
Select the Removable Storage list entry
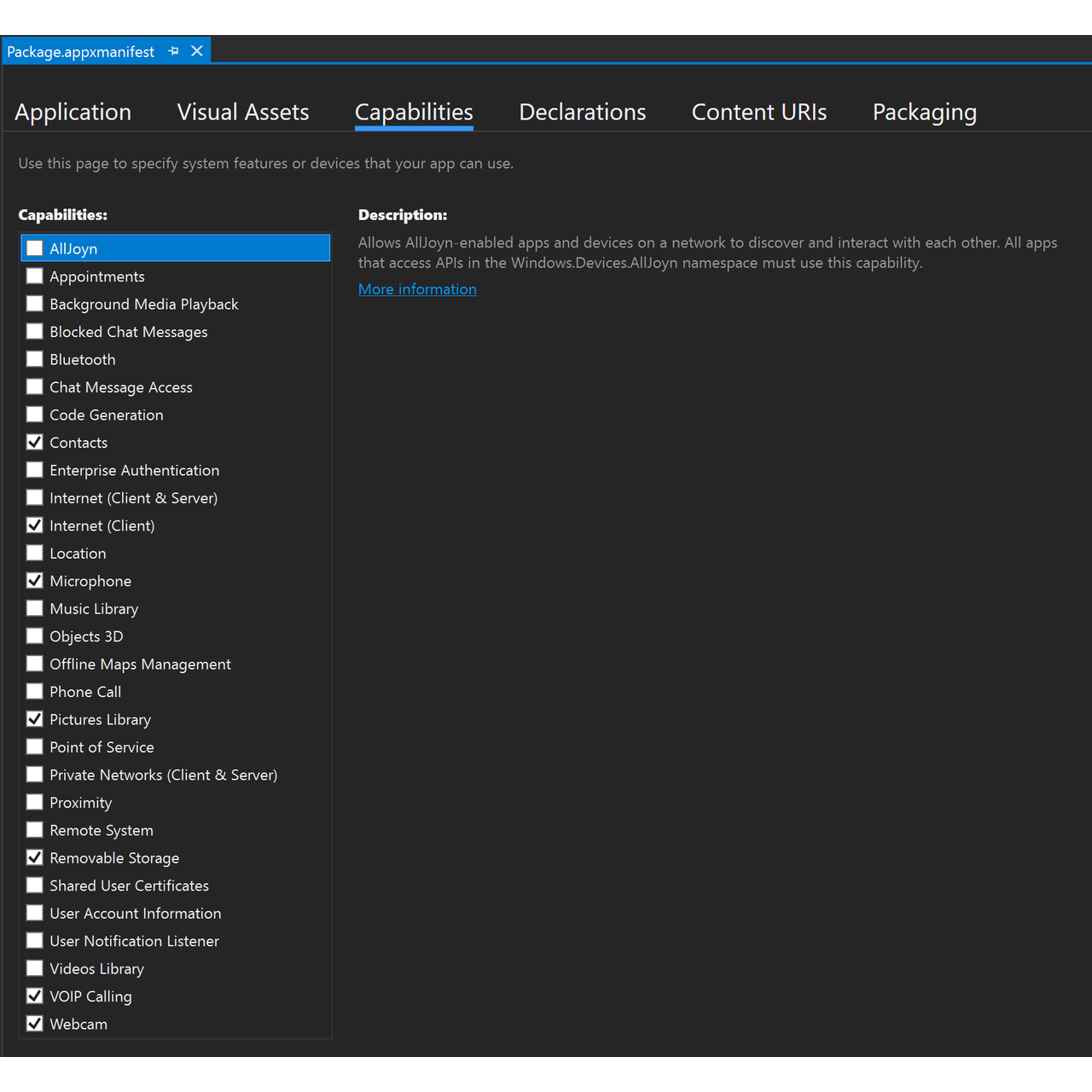114,858
